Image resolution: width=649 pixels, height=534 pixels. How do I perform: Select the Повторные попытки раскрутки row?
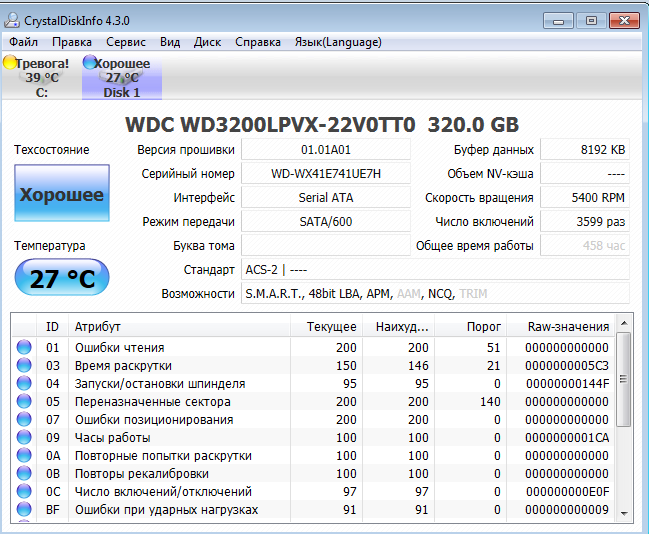click(x=313, y=455)
